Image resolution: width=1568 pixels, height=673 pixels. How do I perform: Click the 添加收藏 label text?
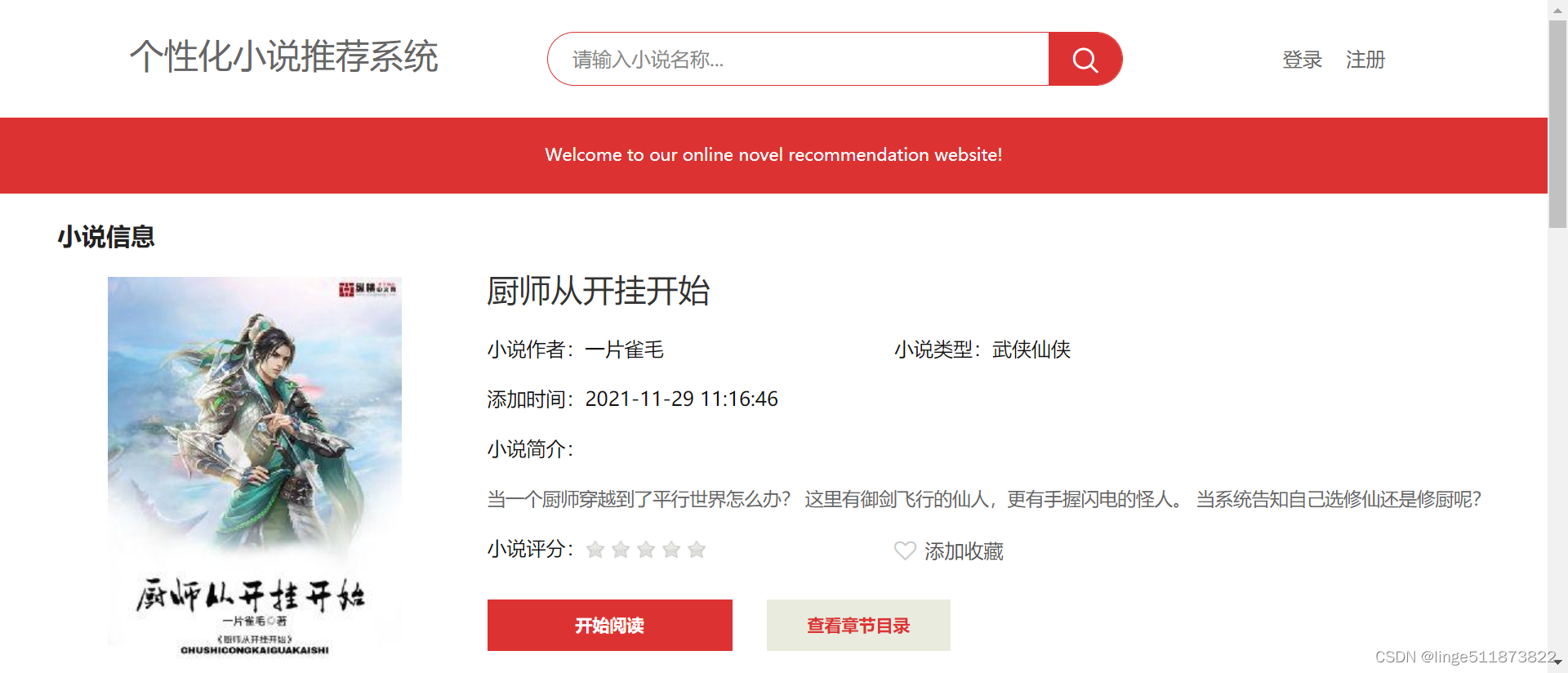tap(964, 551)
